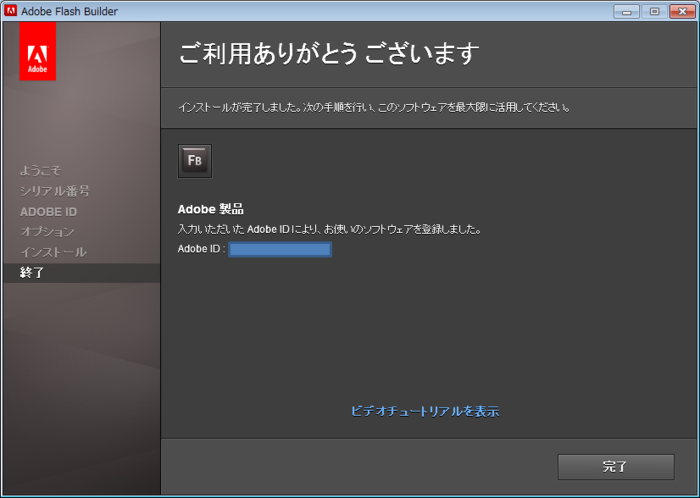Click the Adobe 製品 heading text

[211, 209]
